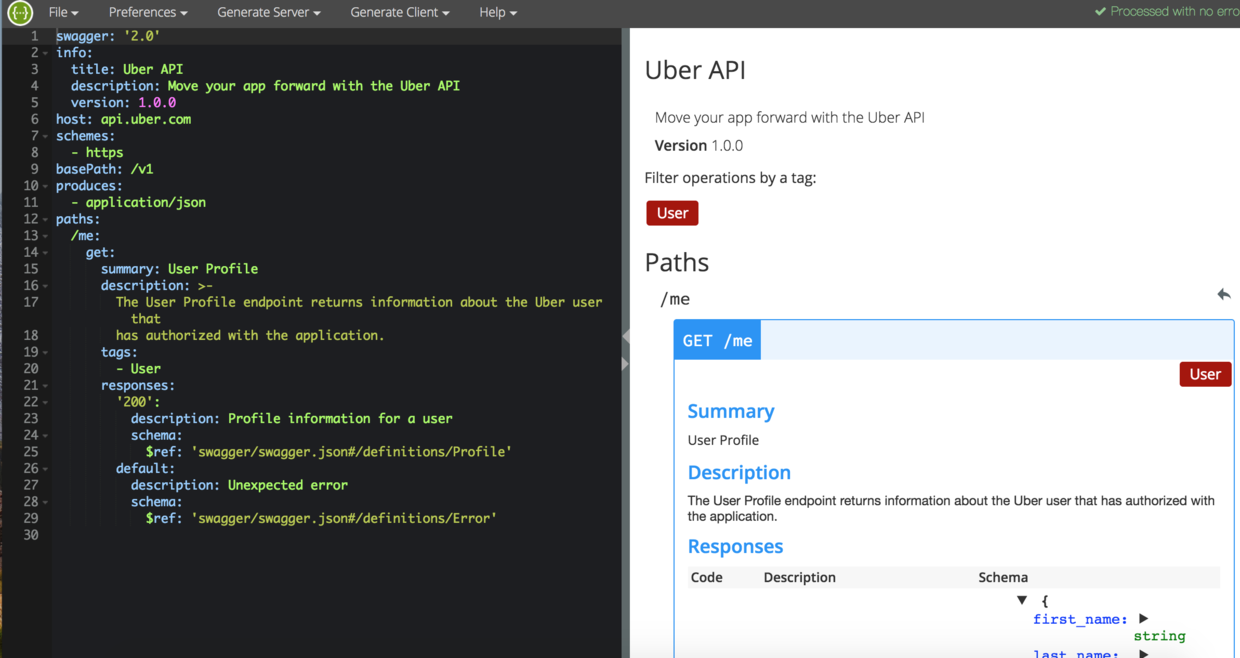Viewport: 1240px width, 658px height.
Task: Click the left-pointing pane collapse arrow on divider
Action: (x=626, y=337)
